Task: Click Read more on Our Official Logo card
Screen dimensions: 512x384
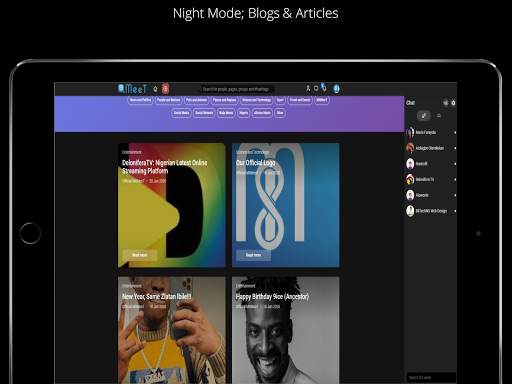Action: click(253, 255)
